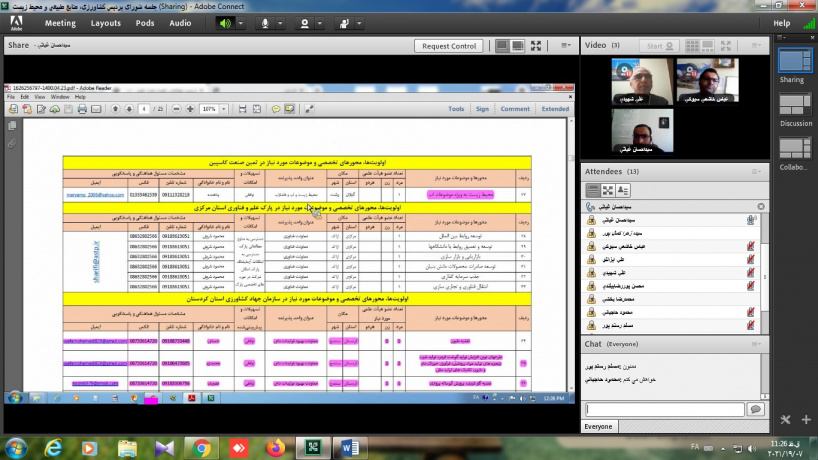The width and height of the screenshot is (818, 460).
Task: Dismiss the active speaker notification bar
Action: 762,206
